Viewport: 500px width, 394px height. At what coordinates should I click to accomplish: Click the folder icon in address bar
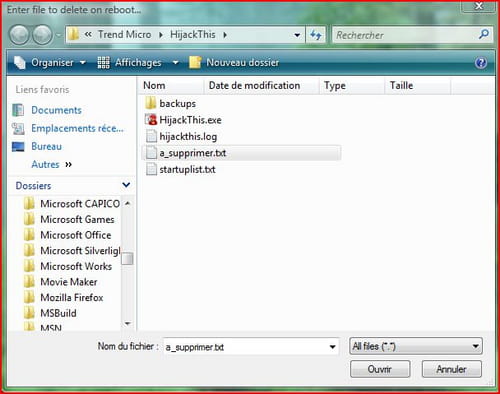73,34
